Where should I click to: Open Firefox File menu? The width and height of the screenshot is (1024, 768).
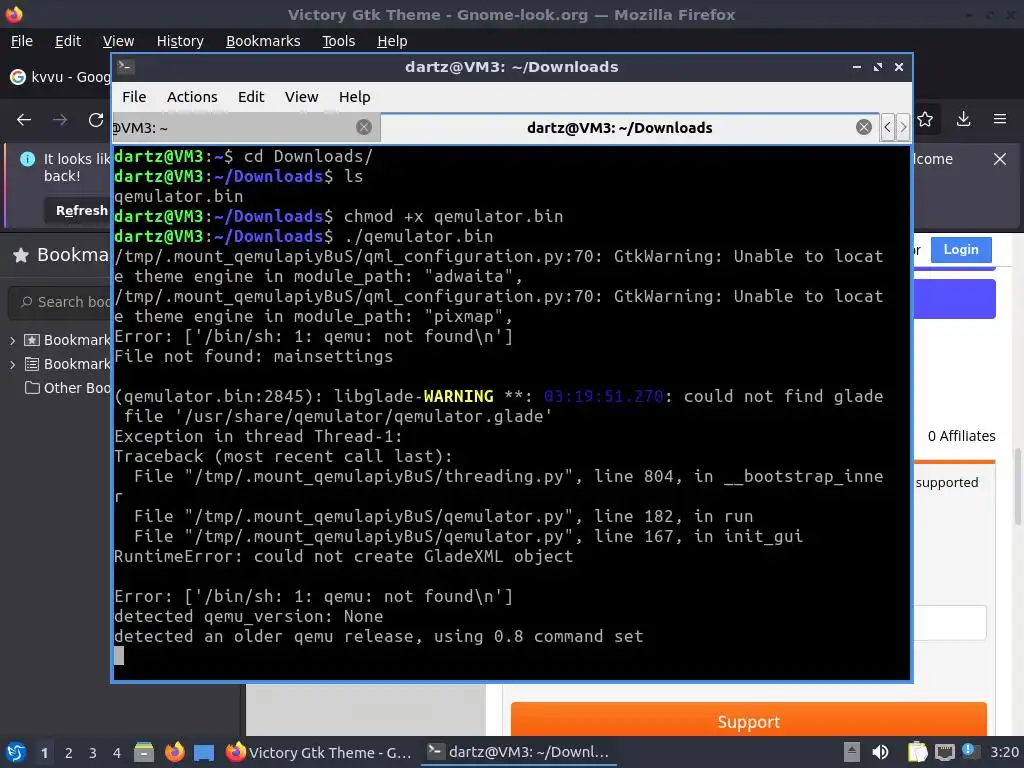[x=22, y=41]
